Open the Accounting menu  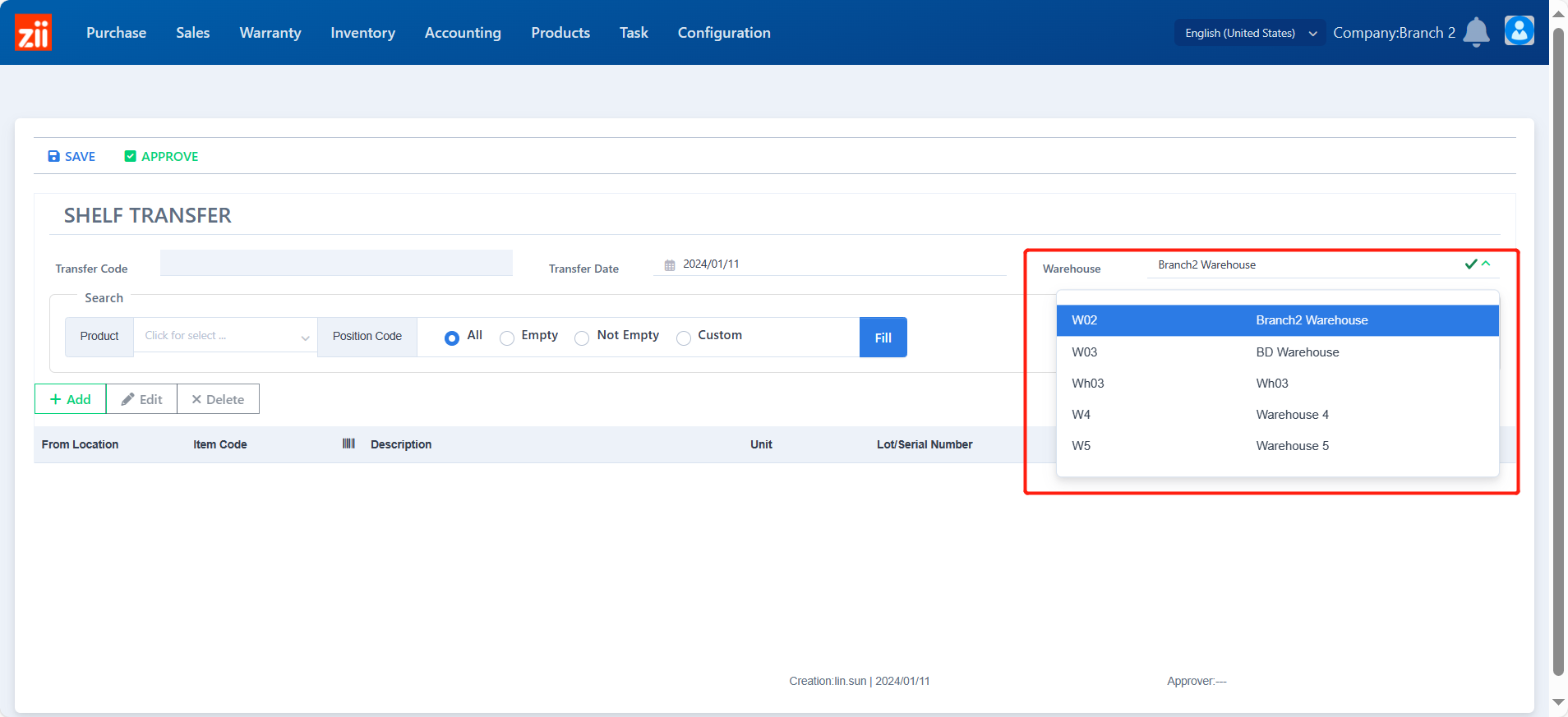[x=463, y=33]
